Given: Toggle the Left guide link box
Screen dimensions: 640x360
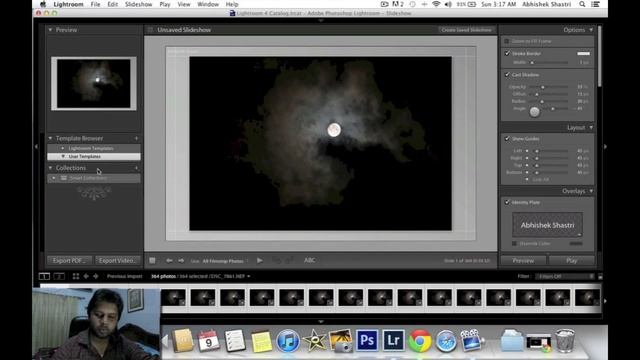Looking at the screenshot, I should (527, 151).
